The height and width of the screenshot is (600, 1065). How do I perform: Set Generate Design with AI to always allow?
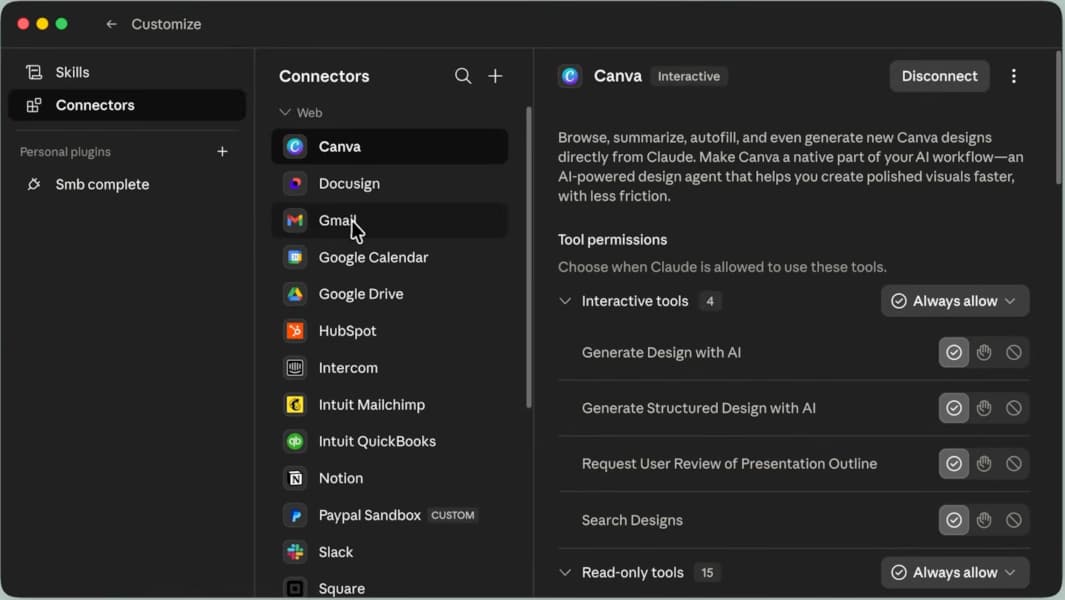(954, 353)
